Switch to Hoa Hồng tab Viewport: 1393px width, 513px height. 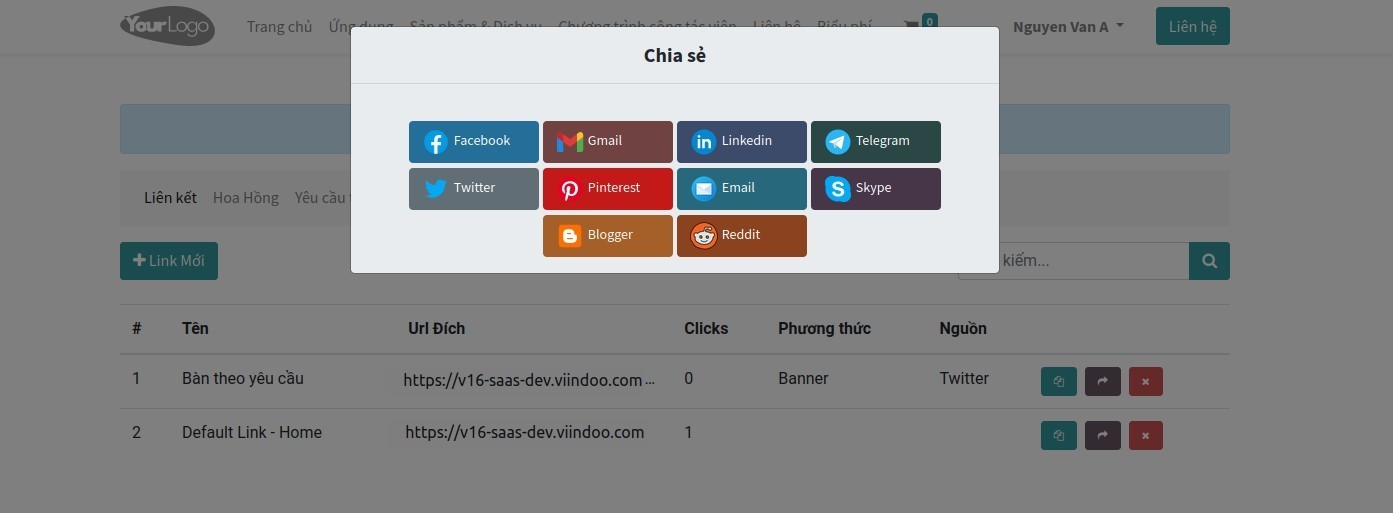pos(245,198)
